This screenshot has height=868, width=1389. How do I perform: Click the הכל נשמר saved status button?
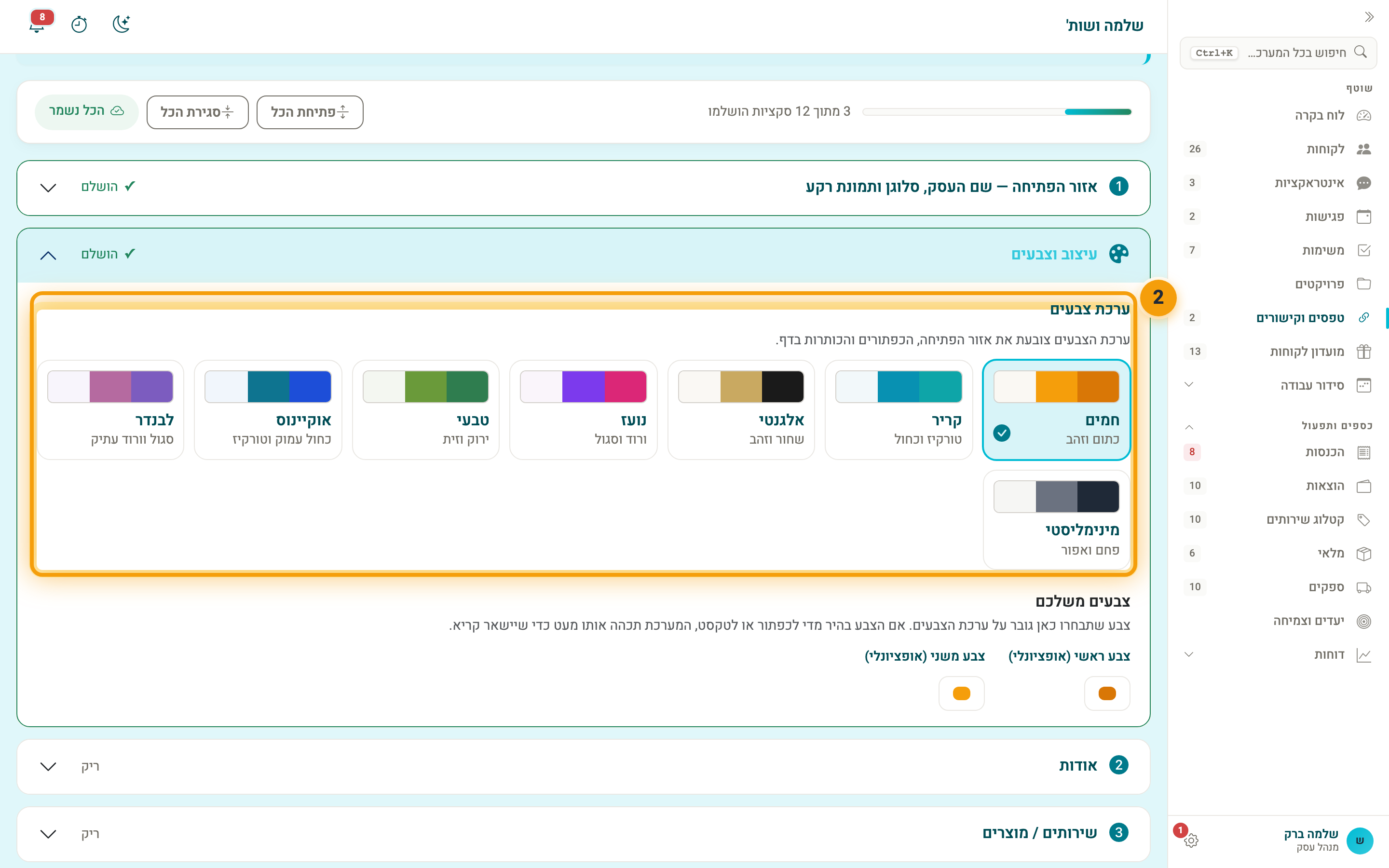click(x=87, y=111)
